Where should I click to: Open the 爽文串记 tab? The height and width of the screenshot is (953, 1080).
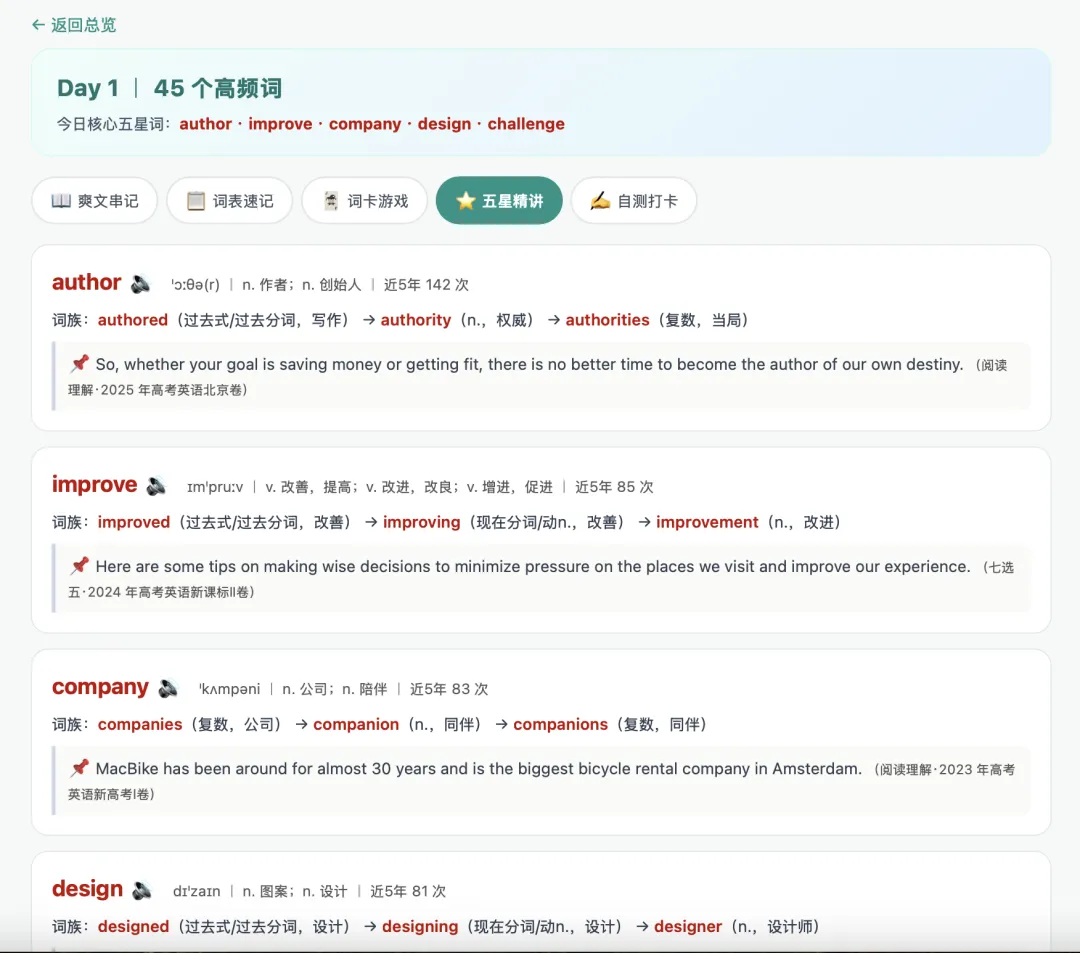click(x=94, y=200)
